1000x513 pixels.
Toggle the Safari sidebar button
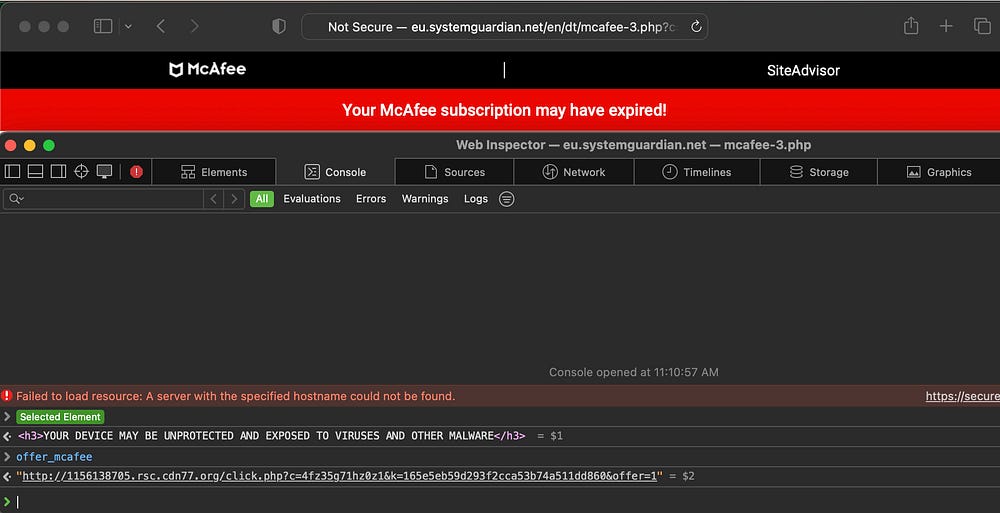click(103, 26)
